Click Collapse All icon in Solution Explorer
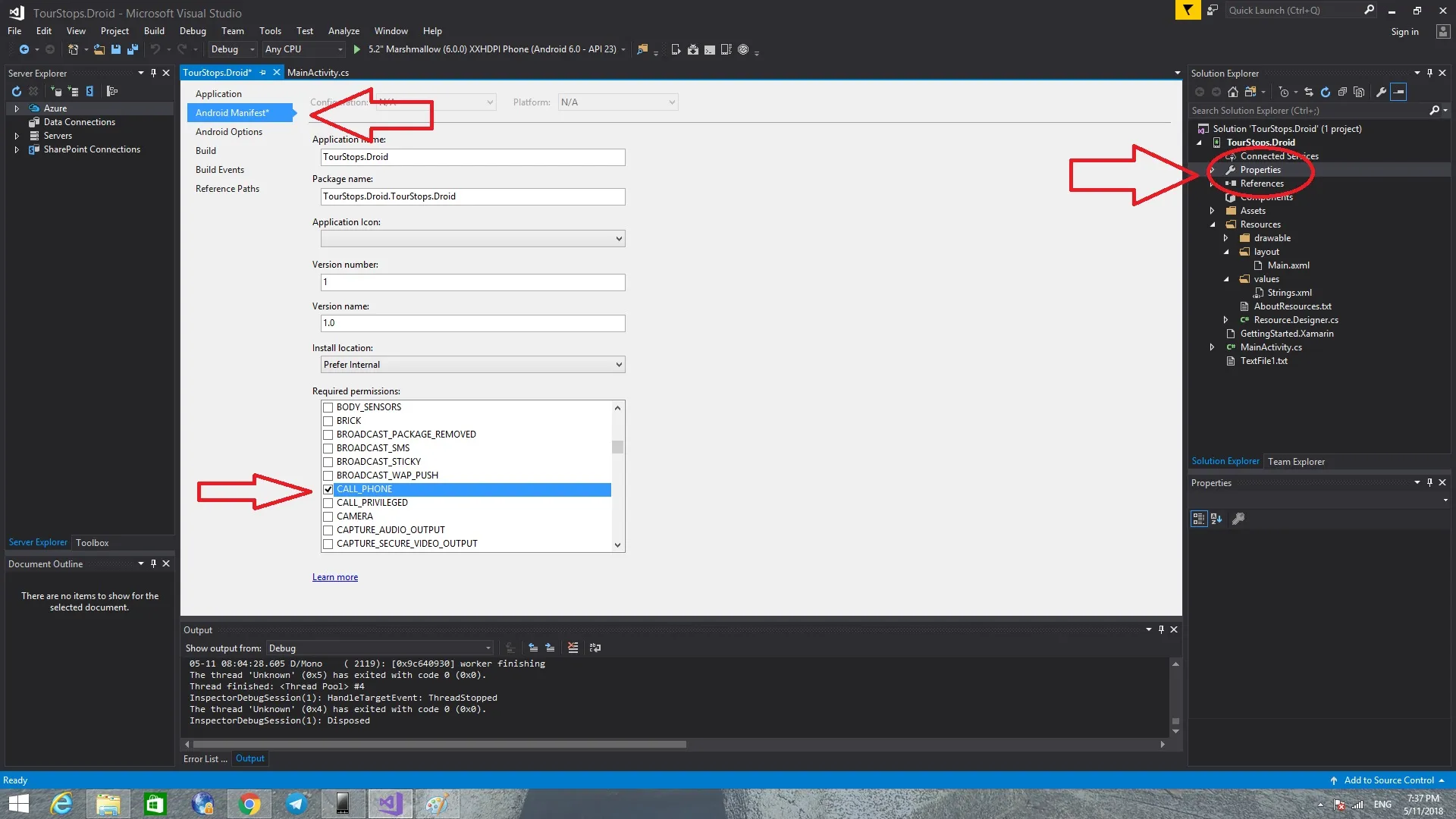 pos(1342,92)
